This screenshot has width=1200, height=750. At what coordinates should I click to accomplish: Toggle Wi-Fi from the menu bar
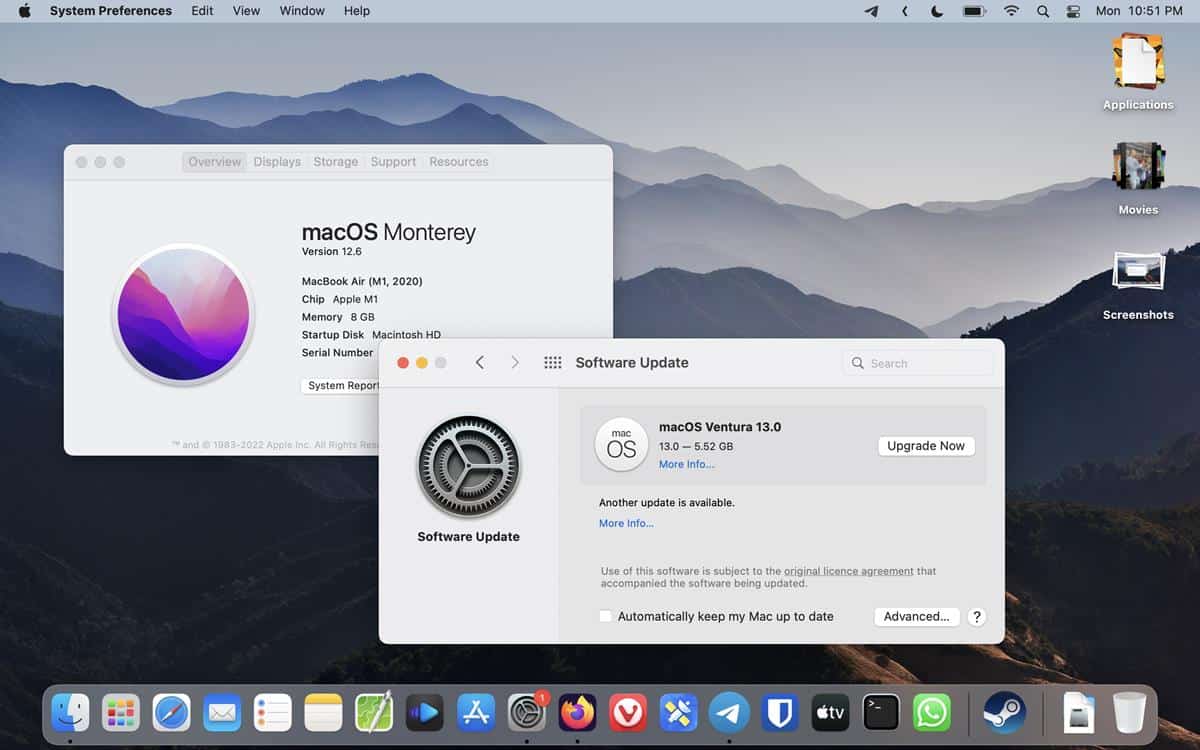(x=1011, y=11)
